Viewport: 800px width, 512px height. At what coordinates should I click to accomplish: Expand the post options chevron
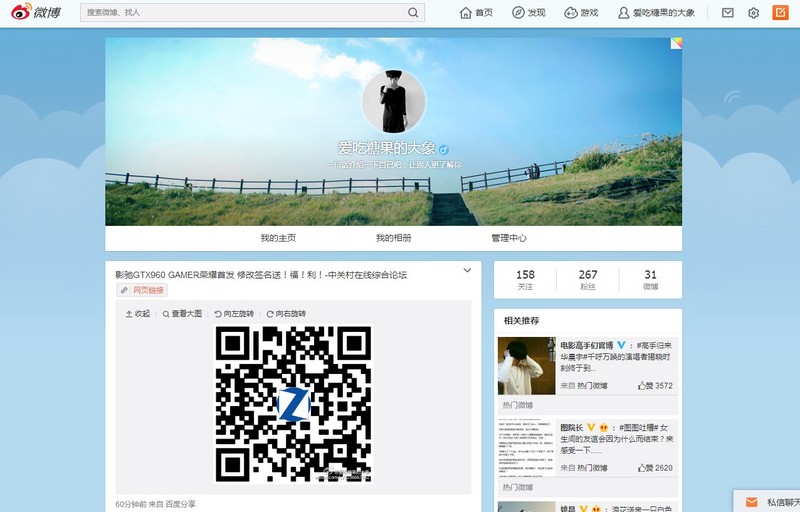pyautogui.click(x=467, y=271)
